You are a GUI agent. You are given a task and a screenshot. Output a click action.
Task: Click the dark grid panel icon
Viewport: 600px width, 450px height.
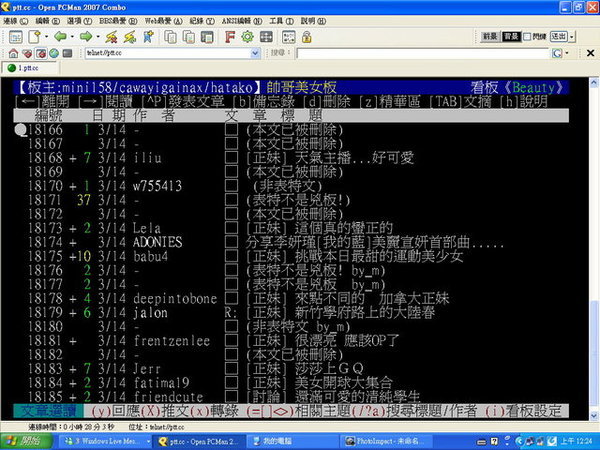[266, 37]
